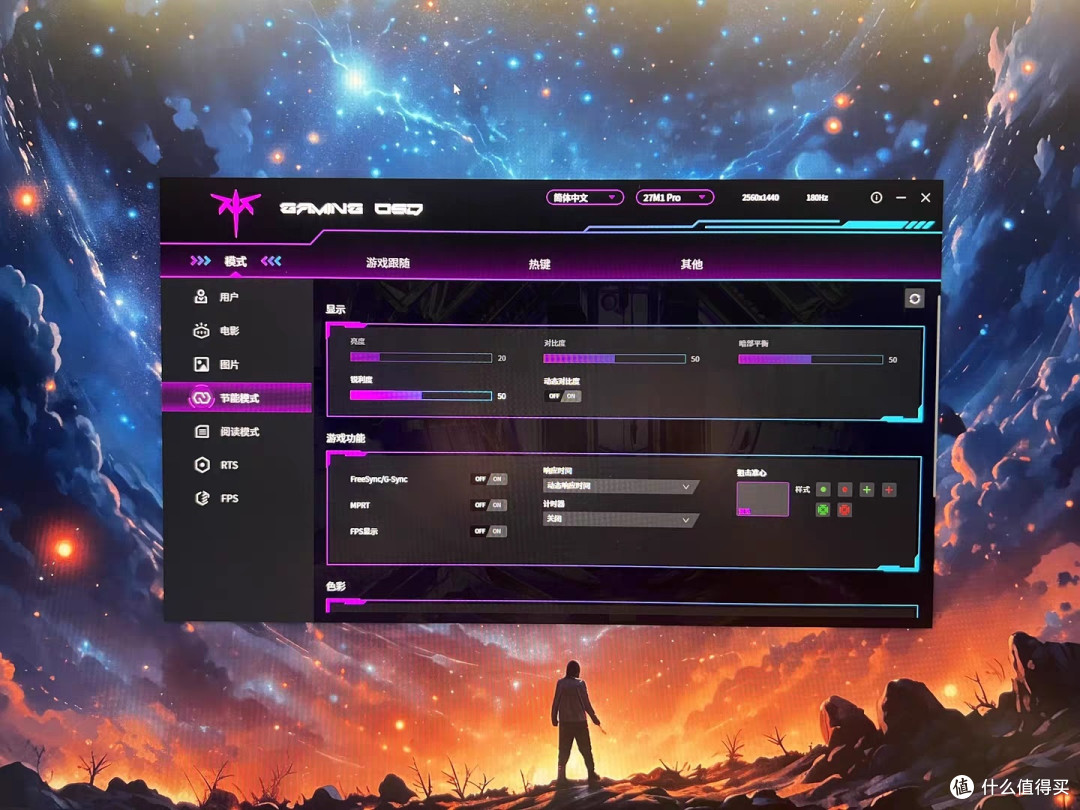Minimize the Gaming OSD window

(x=901, y=198)
